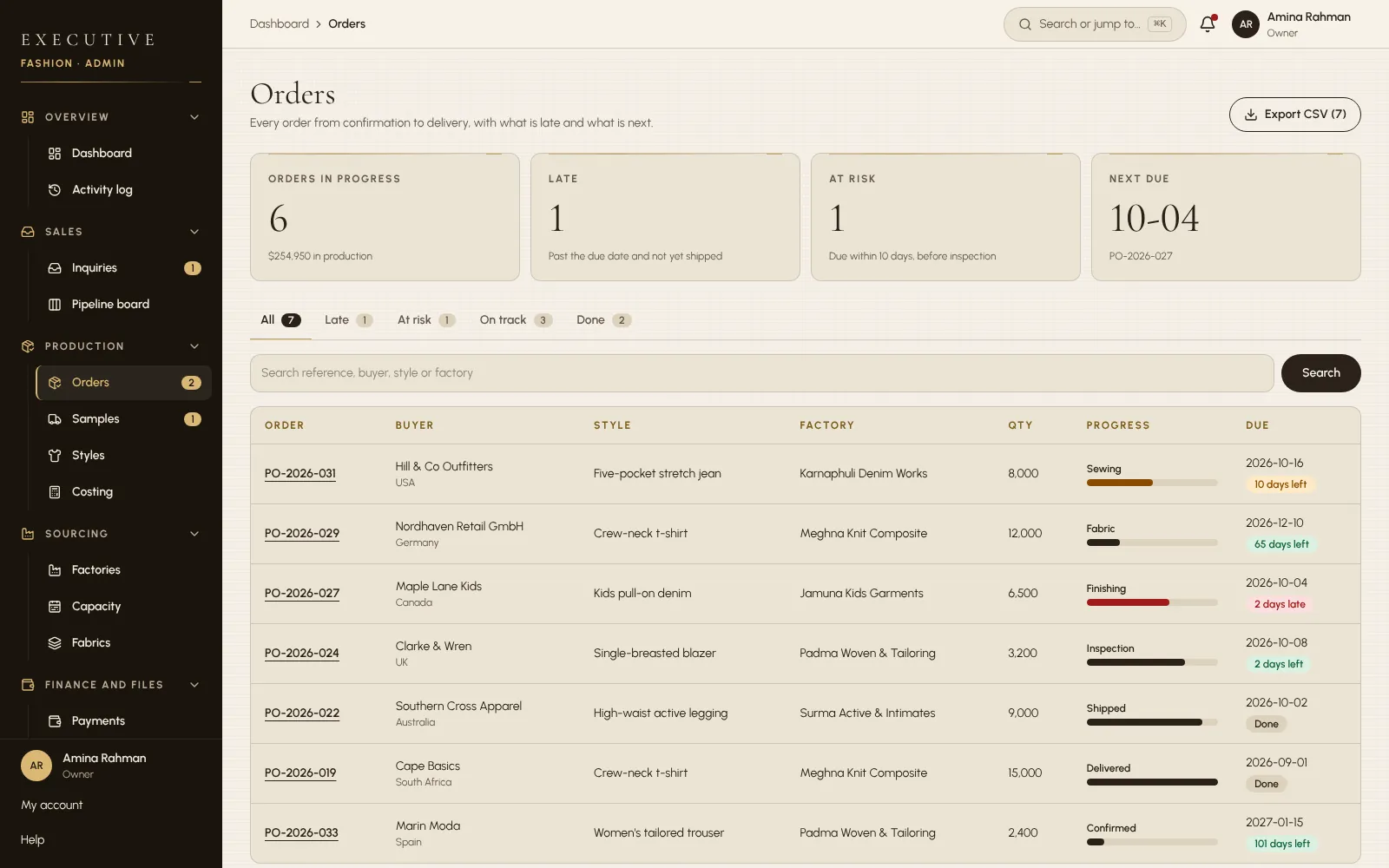The height and width of the screenshot is (868, 1389).
Task: Open the Factories icon
Action: click(55, 570)
